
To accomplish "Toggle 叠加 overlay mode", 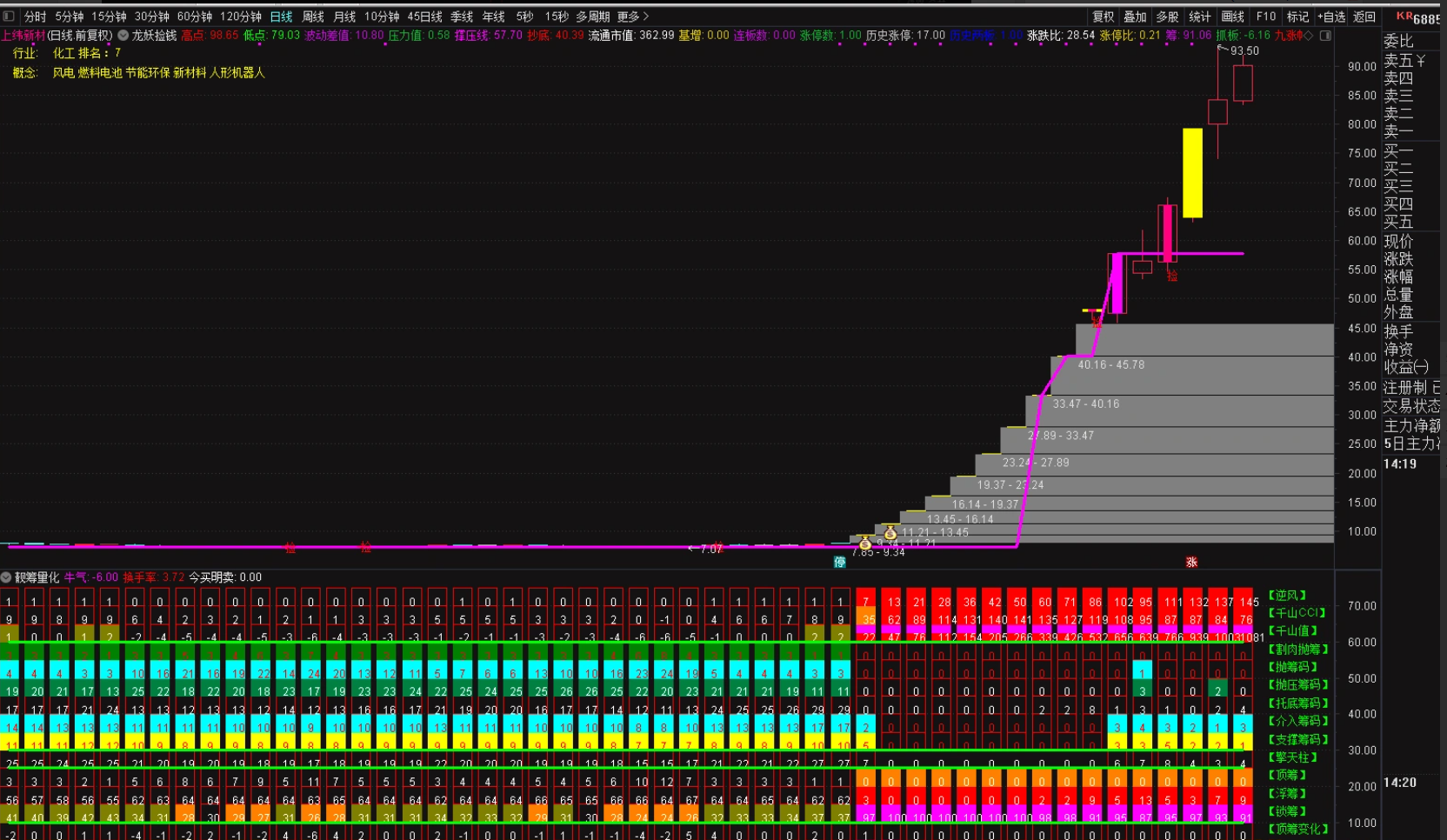I will point(1135,17).
